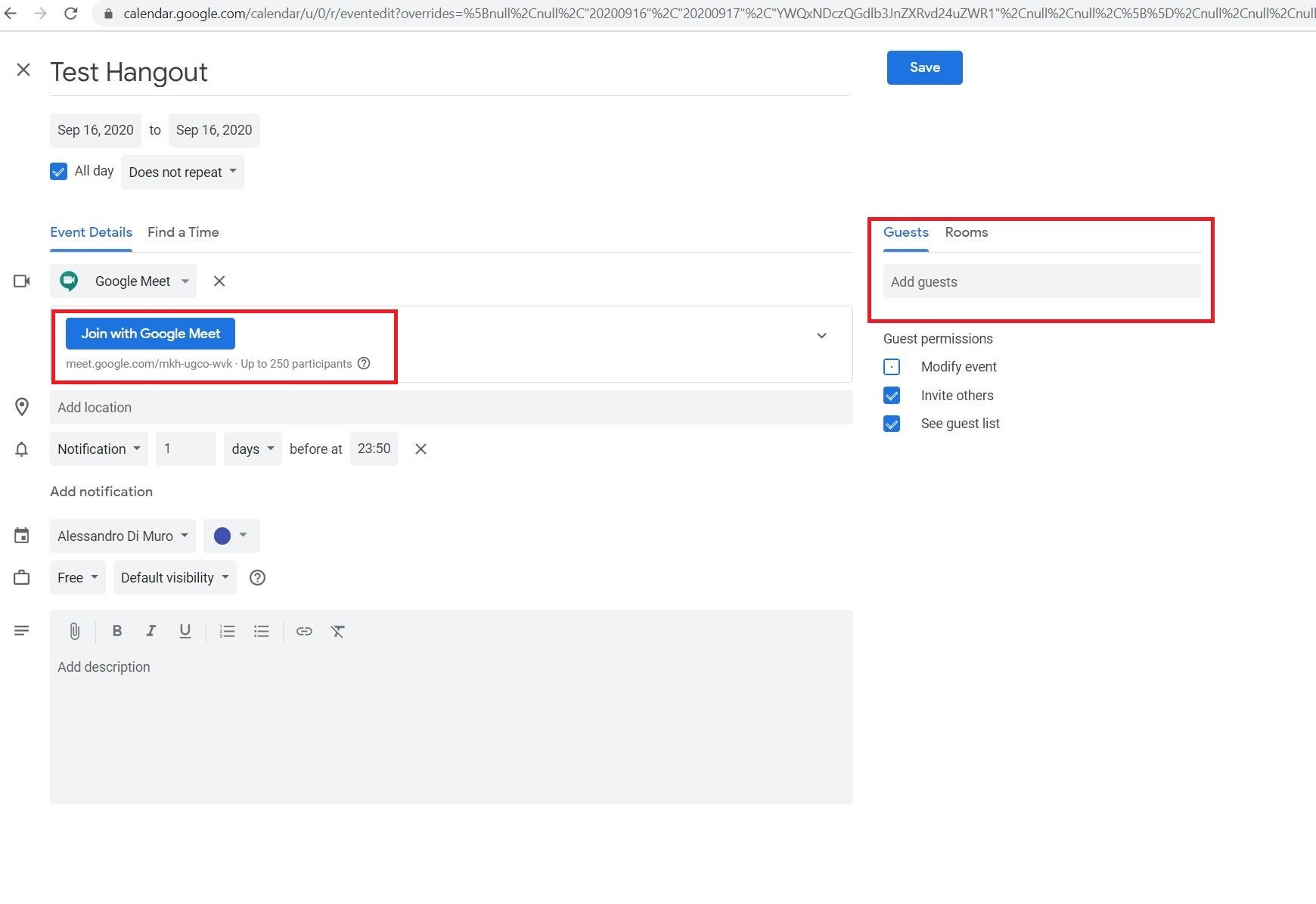Click the meet.google.com/mkh-ugco-wvk link text
Viewport: 1316px width, 904px height.
(149, 364)
